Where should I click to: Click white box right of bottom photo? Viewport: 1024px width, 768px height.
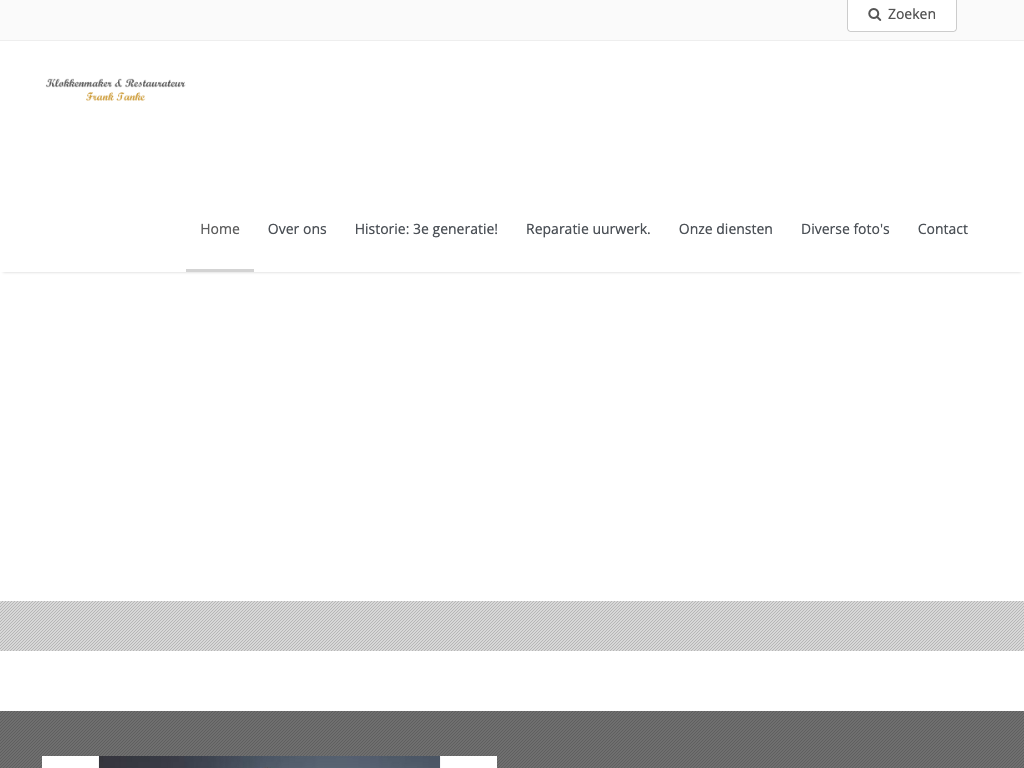[468, 762]
